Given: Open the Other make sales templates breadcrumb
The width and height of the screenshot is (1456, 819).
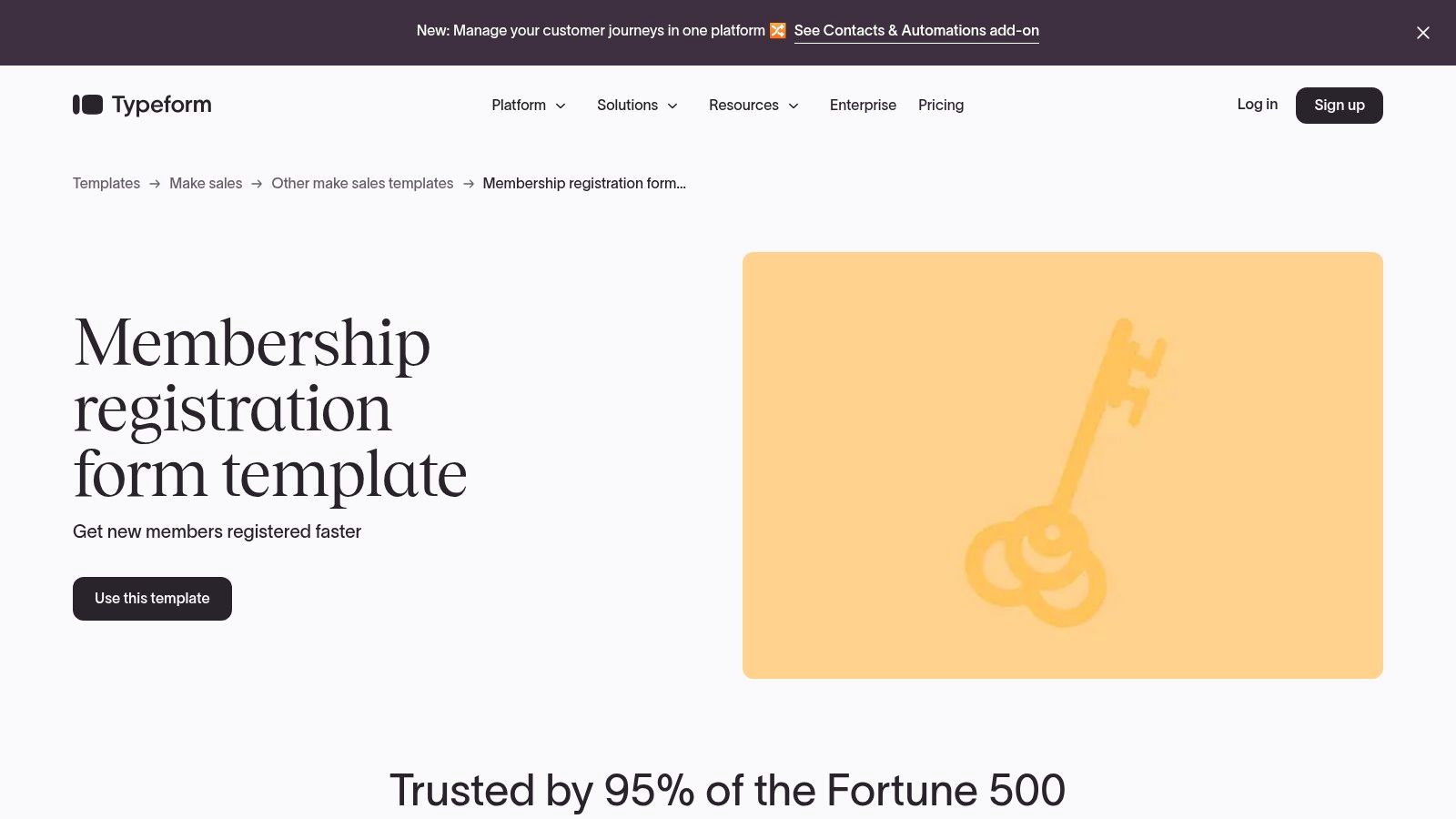Looking at the screenshot, I should tap(362, 183).
